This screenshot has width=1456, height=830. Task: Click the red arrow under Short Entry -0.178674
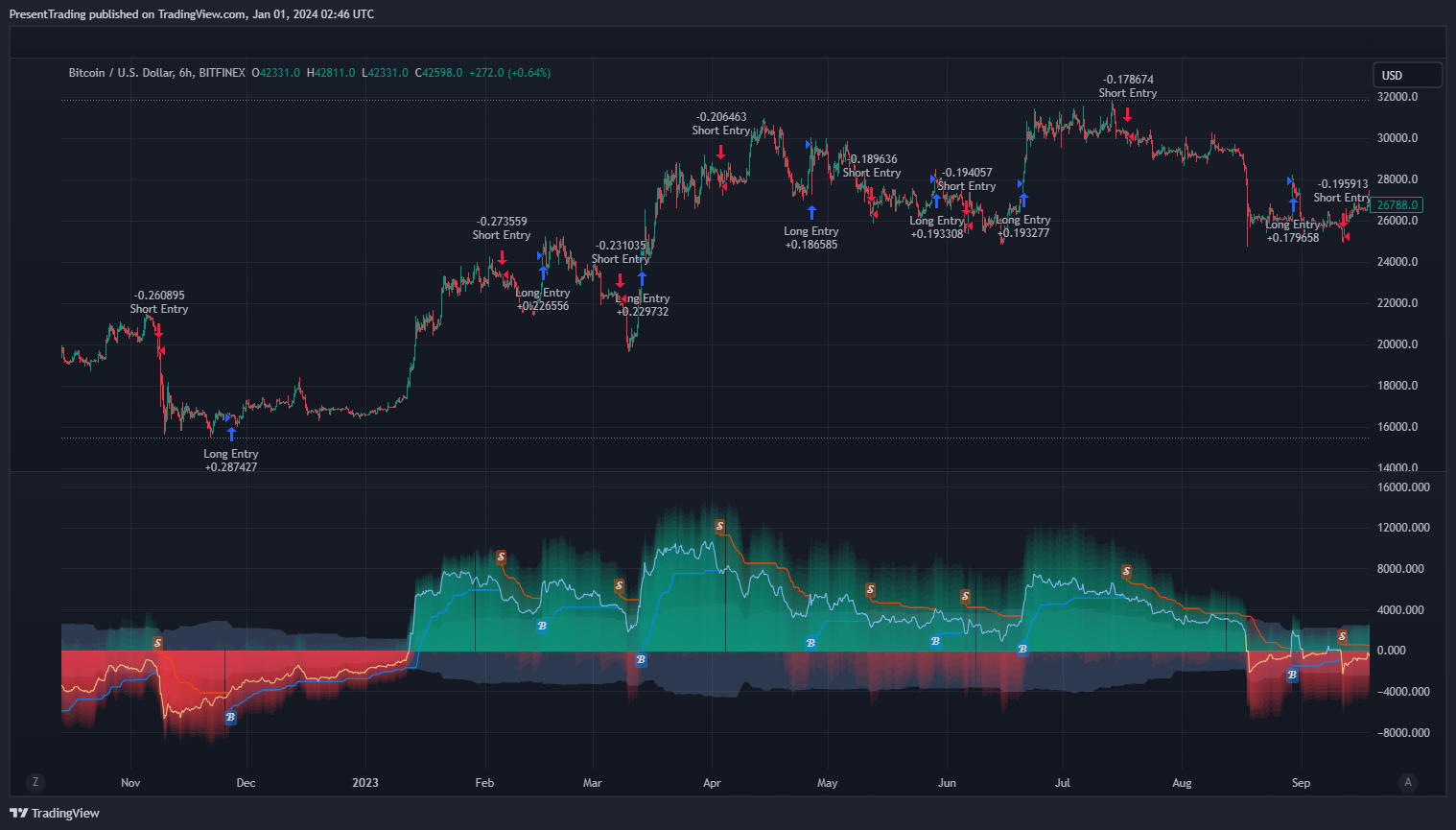(1128, 114)
